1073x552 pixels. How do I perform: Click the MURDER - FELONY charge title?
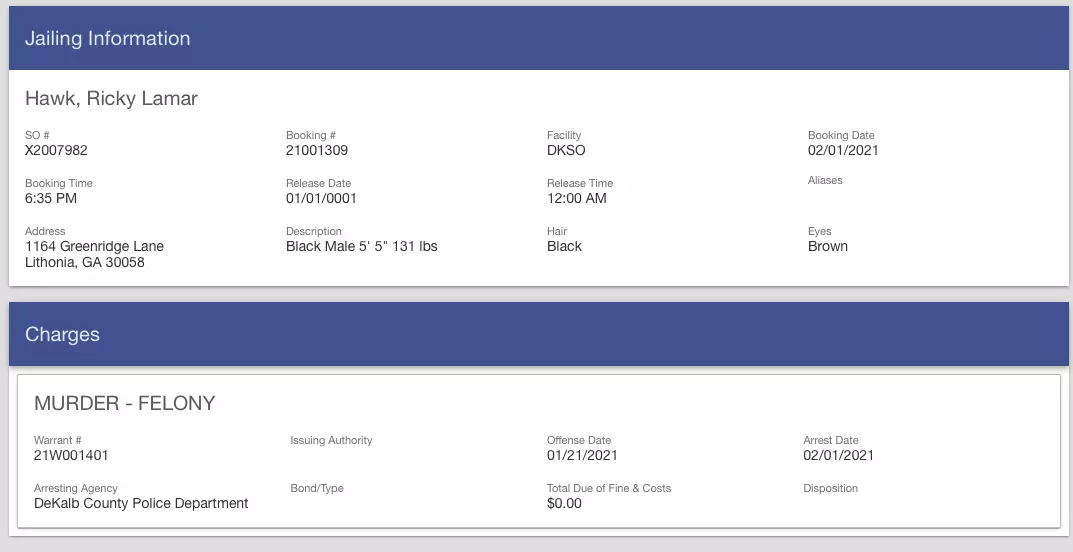125,404
